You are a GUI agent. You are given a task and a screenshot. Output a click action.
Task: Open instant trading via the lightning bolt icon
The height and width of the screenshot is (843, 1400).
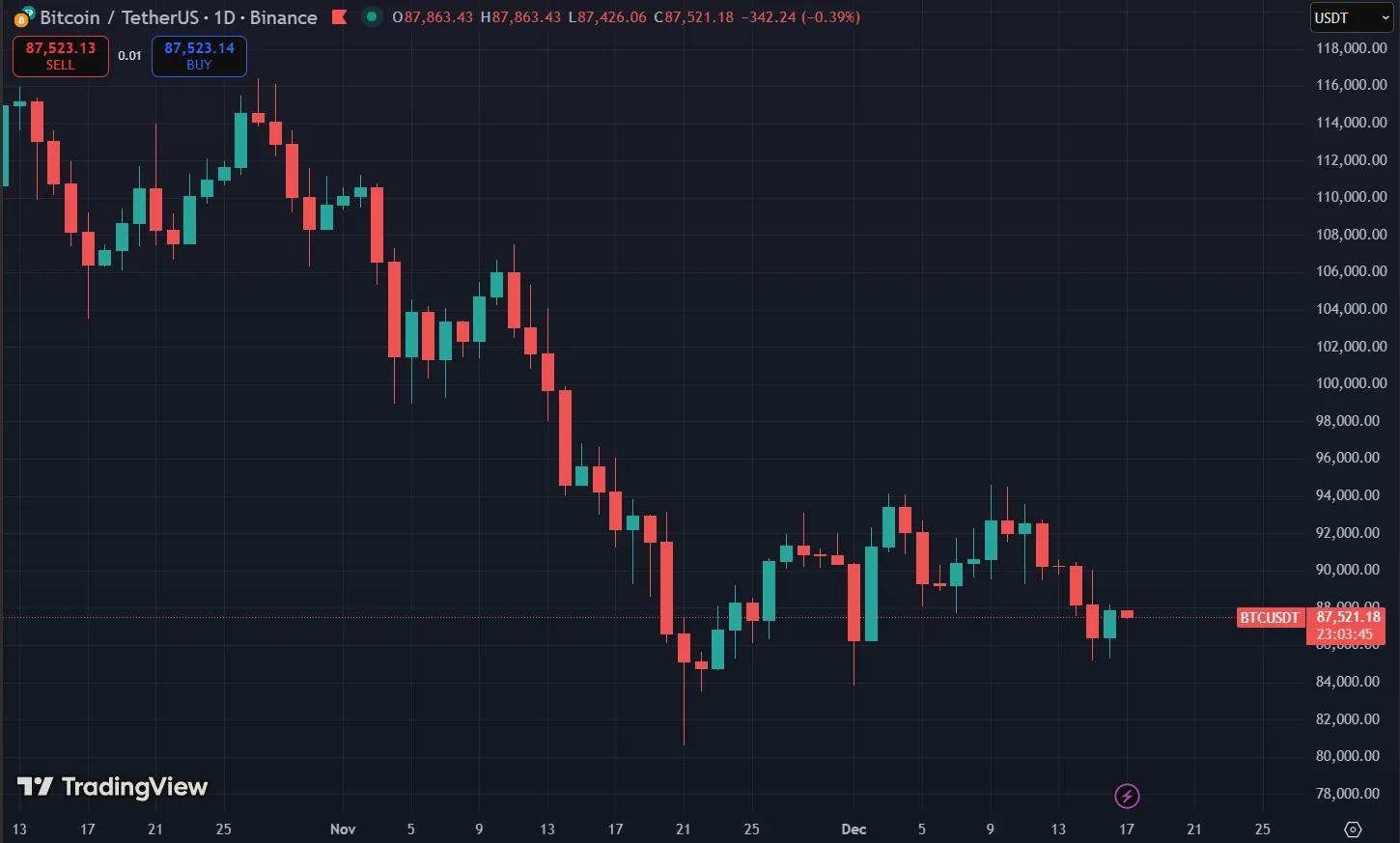[1127, 796]
